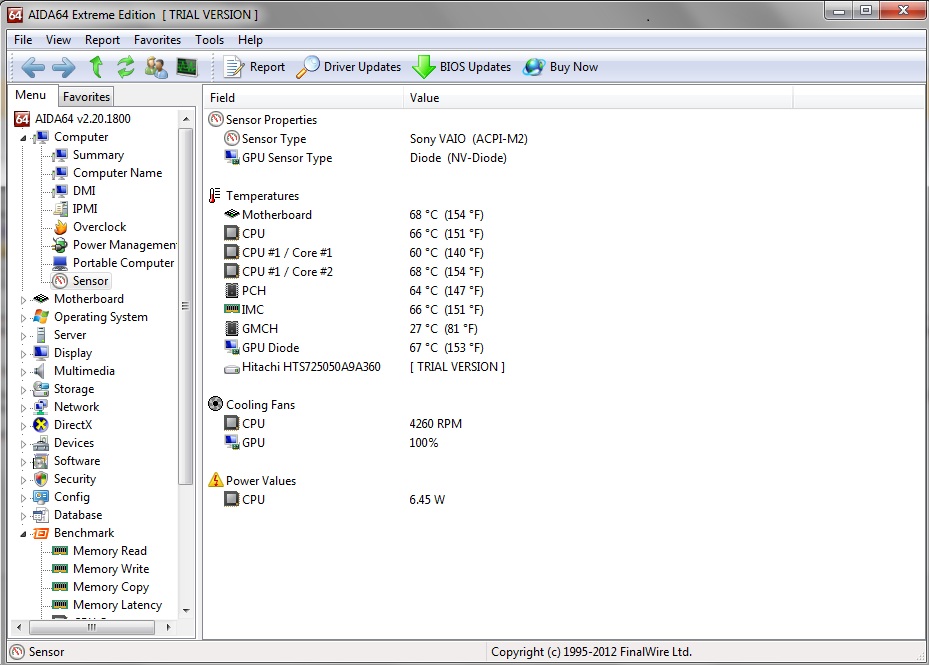Open the user management people icon
This screenshot has height=665, width=929.
tap(156, 67)
